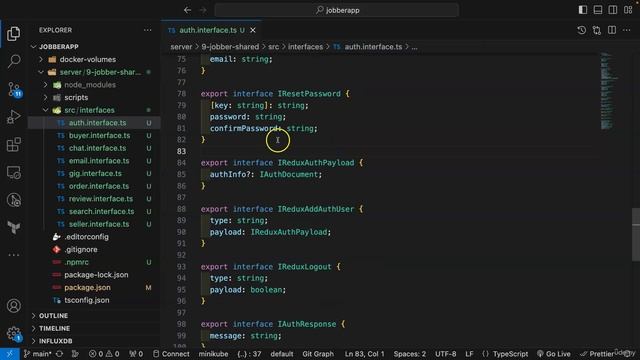
Task: Click the server breadcrumb segment
Action: [181, 47]
